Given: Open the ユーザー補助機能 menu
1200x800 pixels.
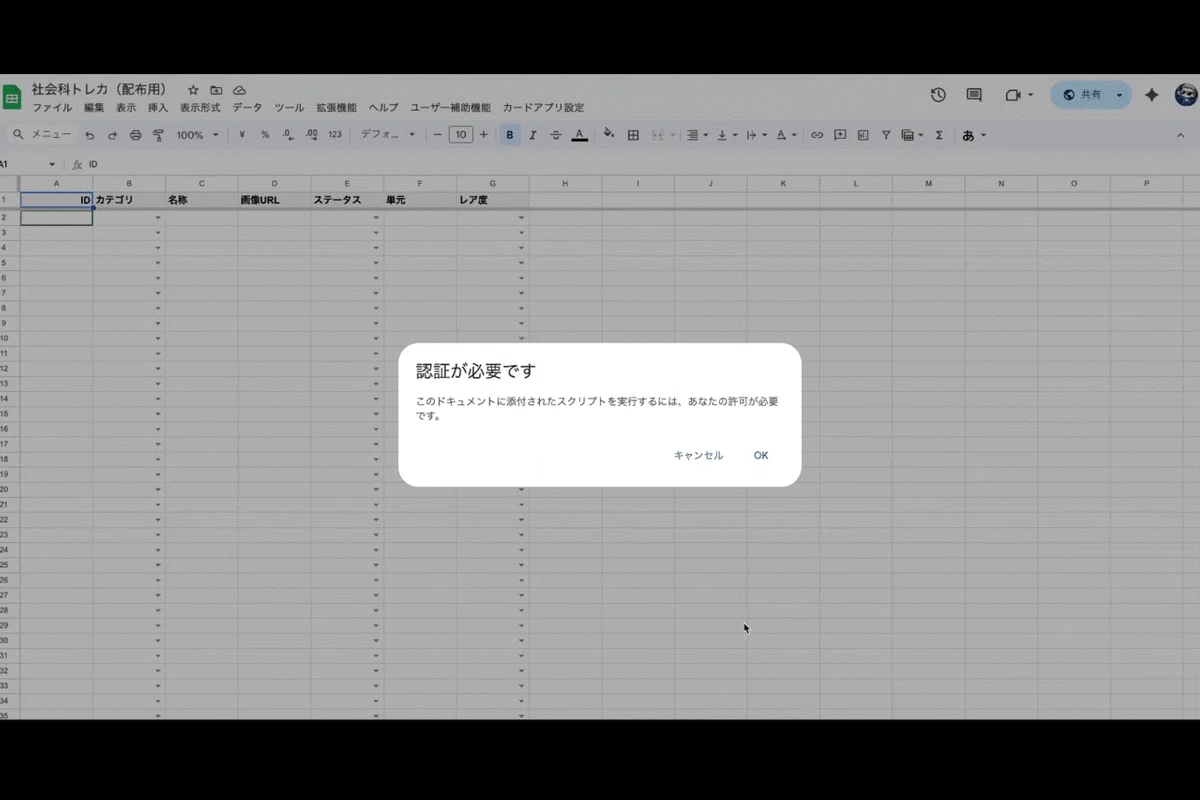Looking at the screenshot, I should [450, 108].
